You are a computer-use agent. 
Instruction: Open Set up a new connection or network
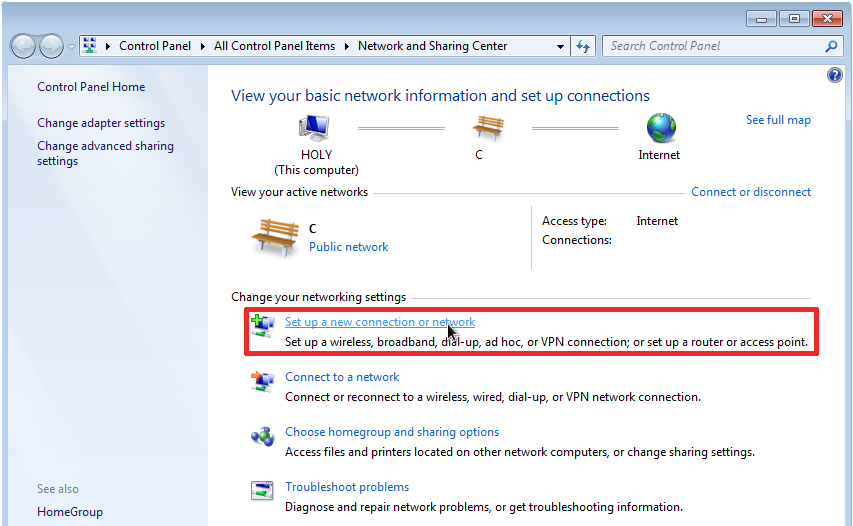[380, 322]
